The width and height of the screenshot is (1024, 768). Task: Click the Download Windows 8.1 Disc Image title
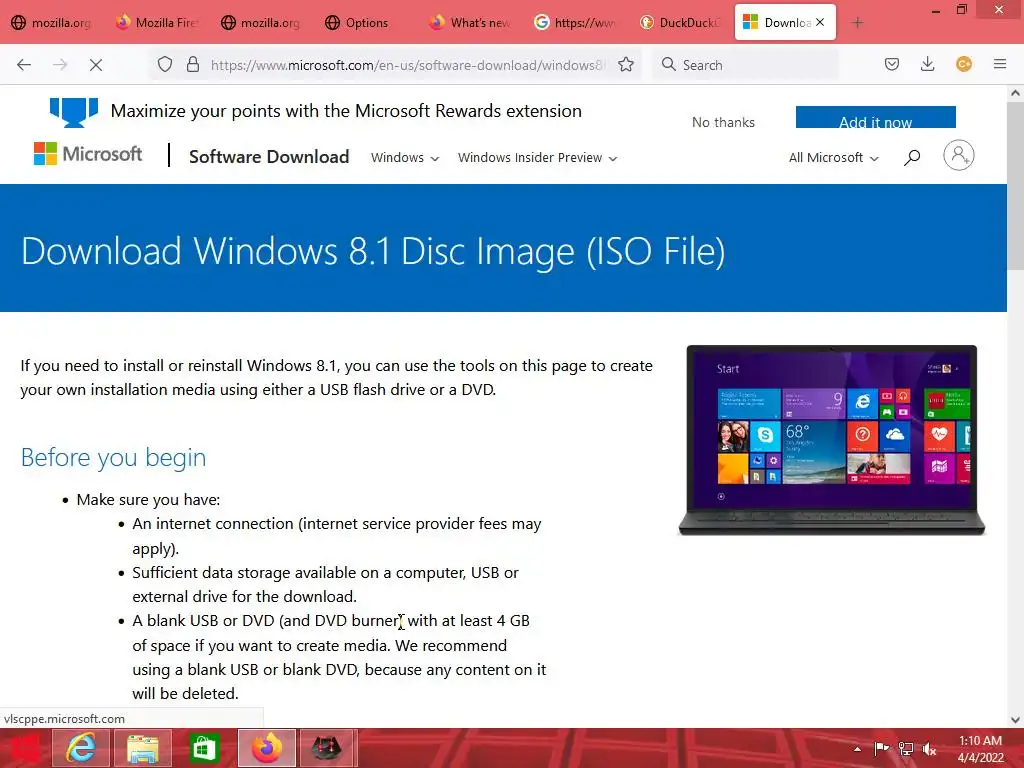tap(373, 251)
